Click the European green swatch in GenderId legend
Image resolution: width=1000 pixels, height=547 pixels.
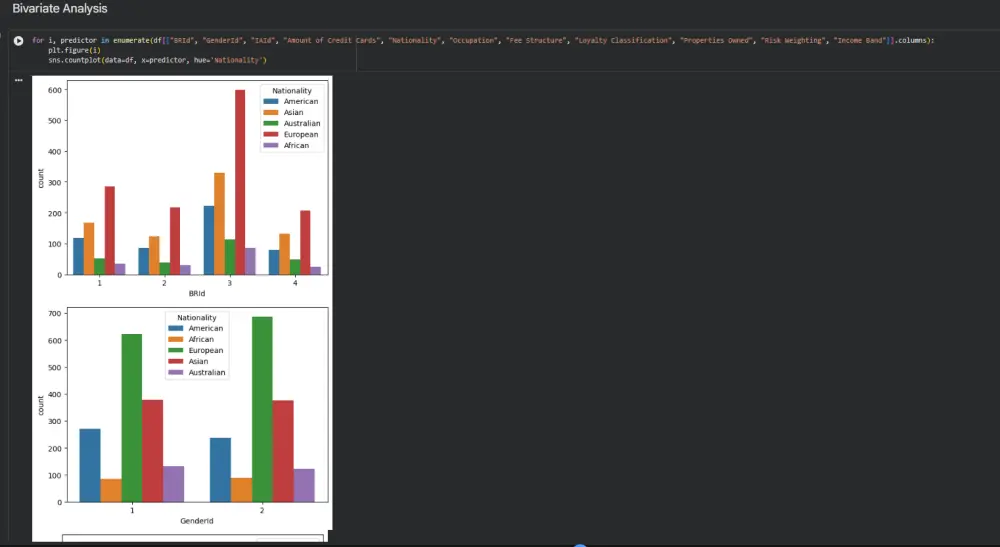175,351
